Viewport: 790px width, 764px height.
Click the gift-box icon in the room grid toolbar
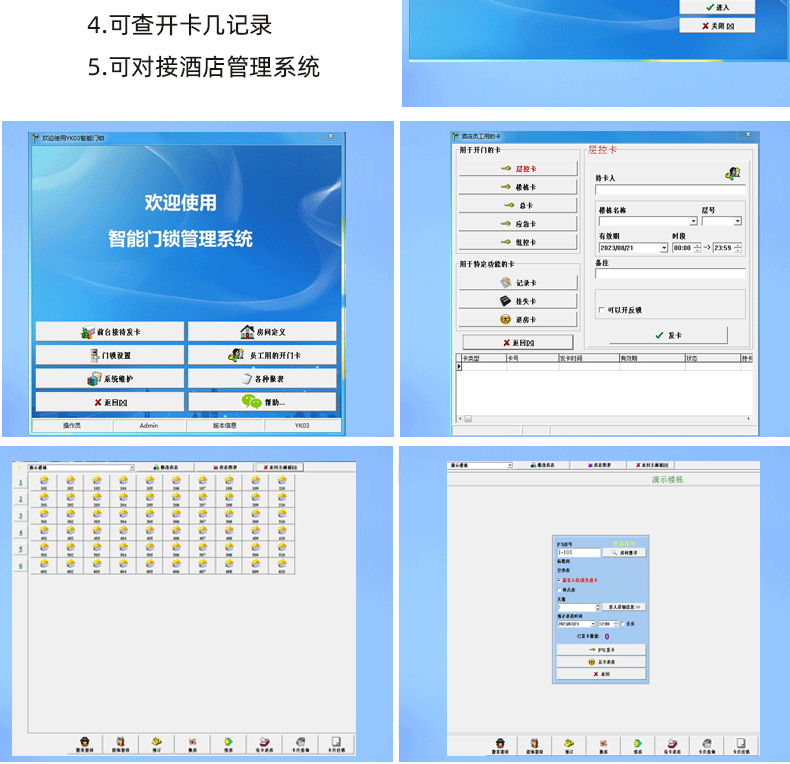(120, 744)
